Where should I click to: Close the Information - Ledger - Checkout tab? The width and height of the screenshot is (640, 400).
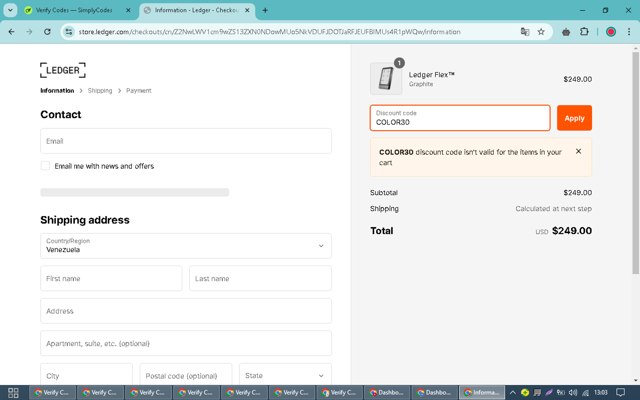(x=247, y=10)
